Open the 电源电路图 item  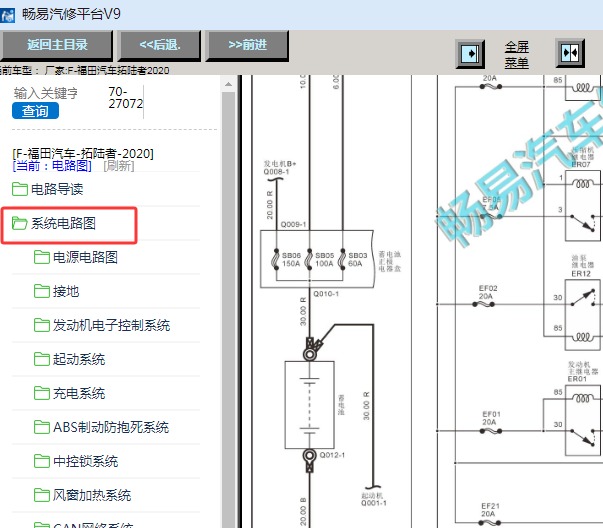(x=85, y=257)
